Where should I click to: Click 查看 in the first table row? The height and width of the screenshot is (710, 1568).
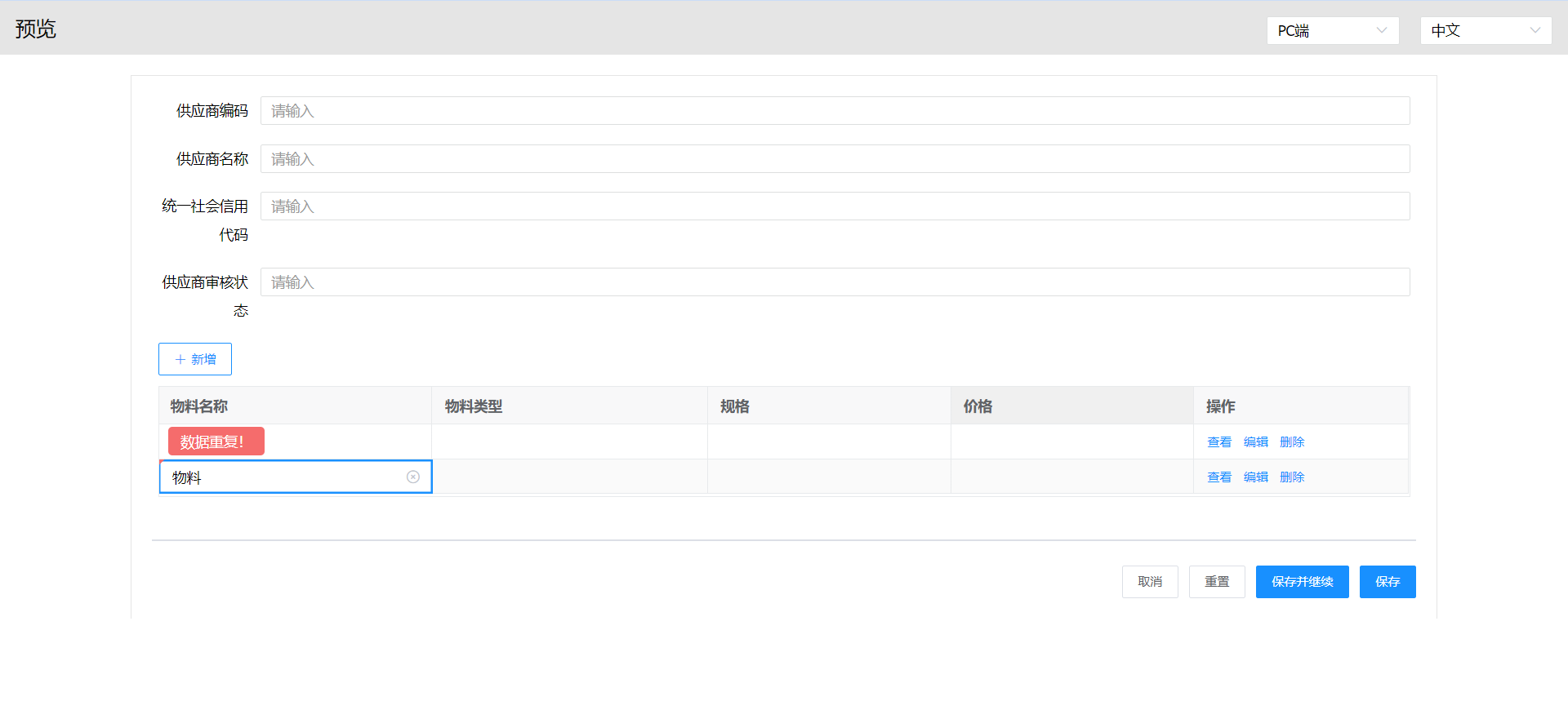(1218, 442)
